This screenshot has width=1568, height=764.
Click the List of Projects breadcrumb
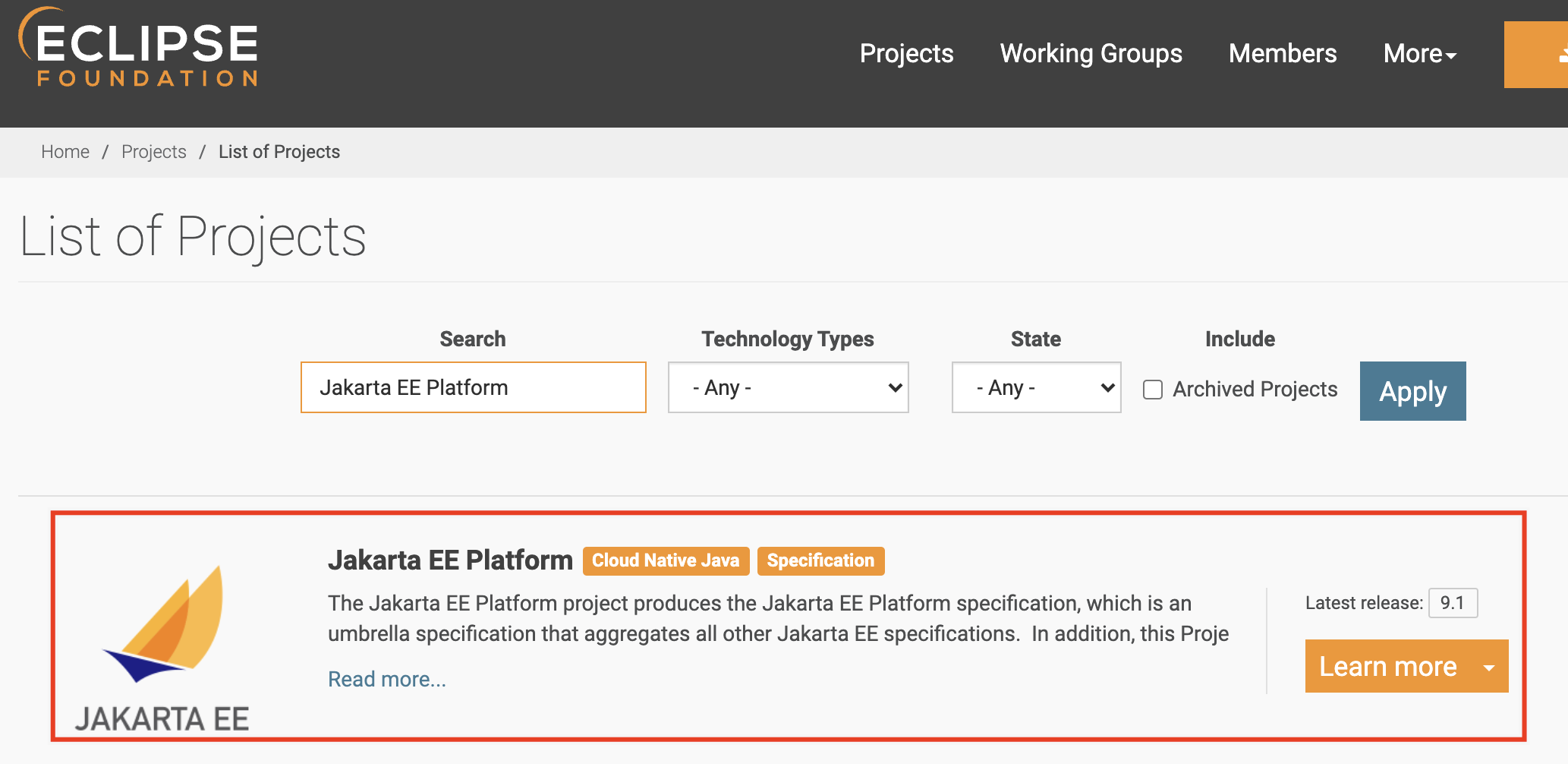click(279, 152)
